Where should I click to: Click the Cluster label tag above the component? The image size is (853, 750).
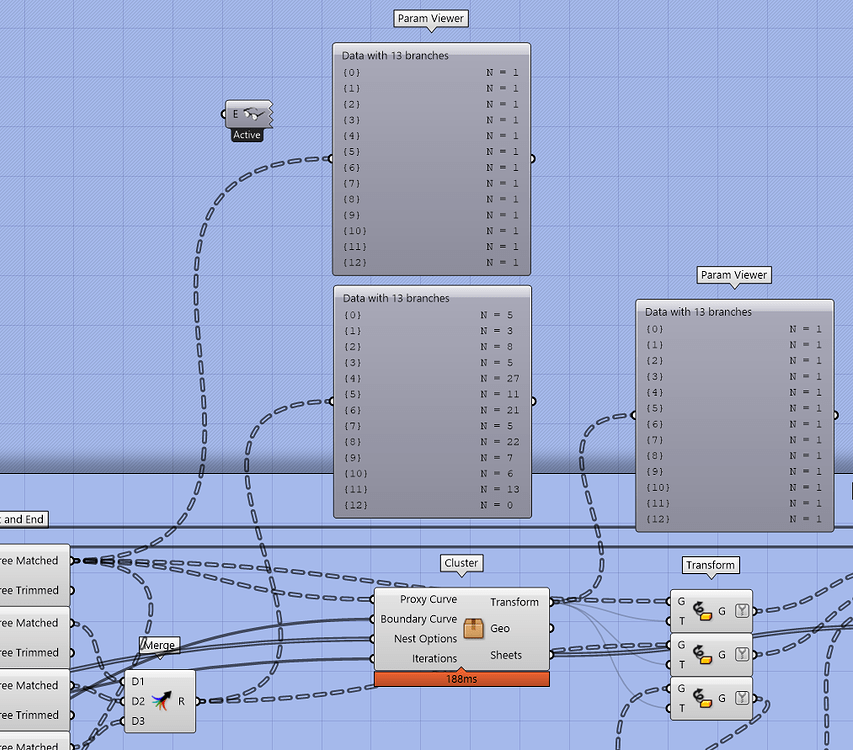click(461, 563)
